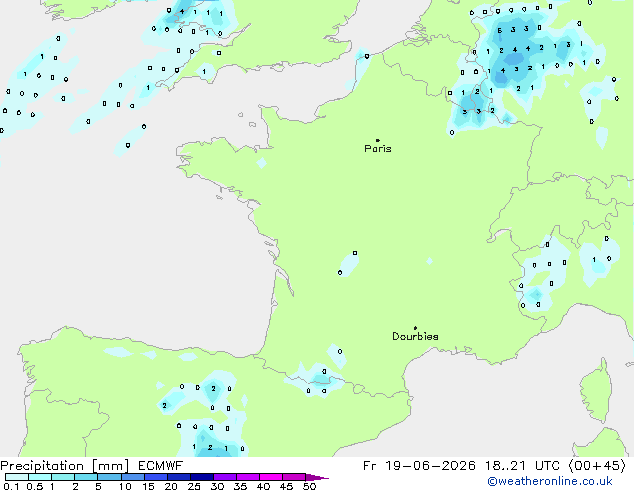Select the legend swatch between 25 and 30
The width and height of the screenshot is (634, 490).
click(x=202, y=477)
